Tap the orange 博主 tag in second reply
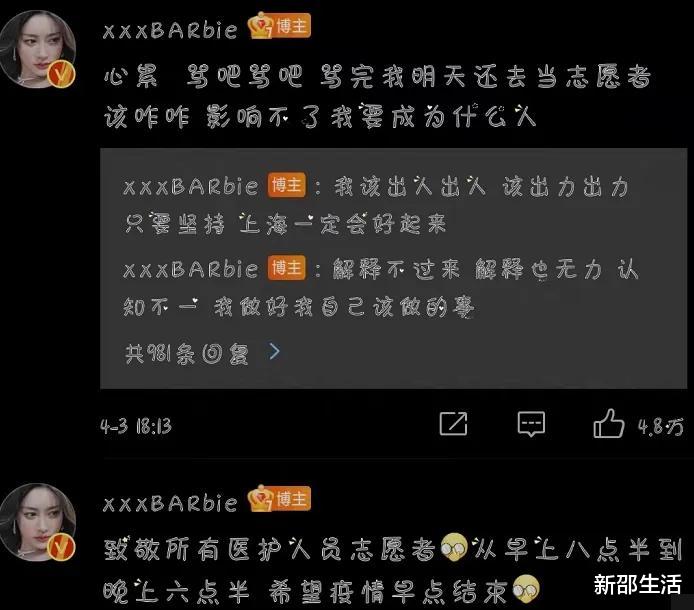This screenshot has height=610, width=694. [286, 267]
